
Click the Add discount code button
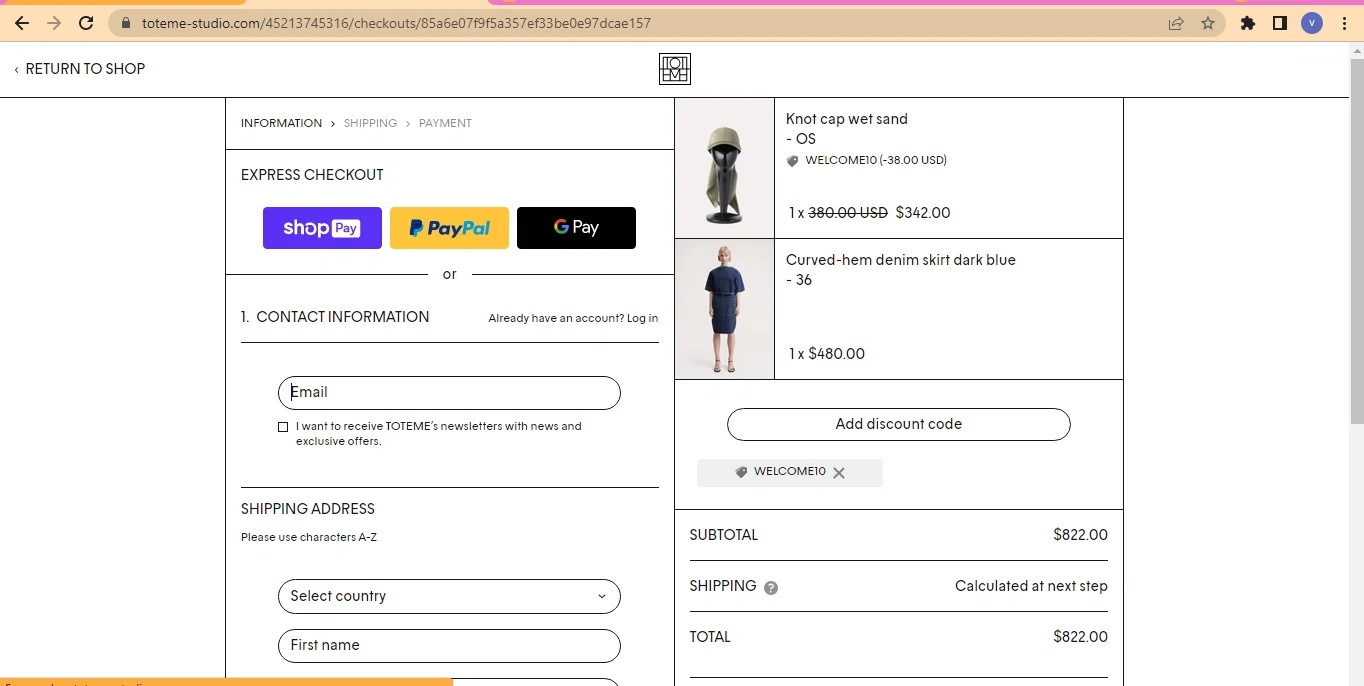pyautogui.click(x=898, y=424)
